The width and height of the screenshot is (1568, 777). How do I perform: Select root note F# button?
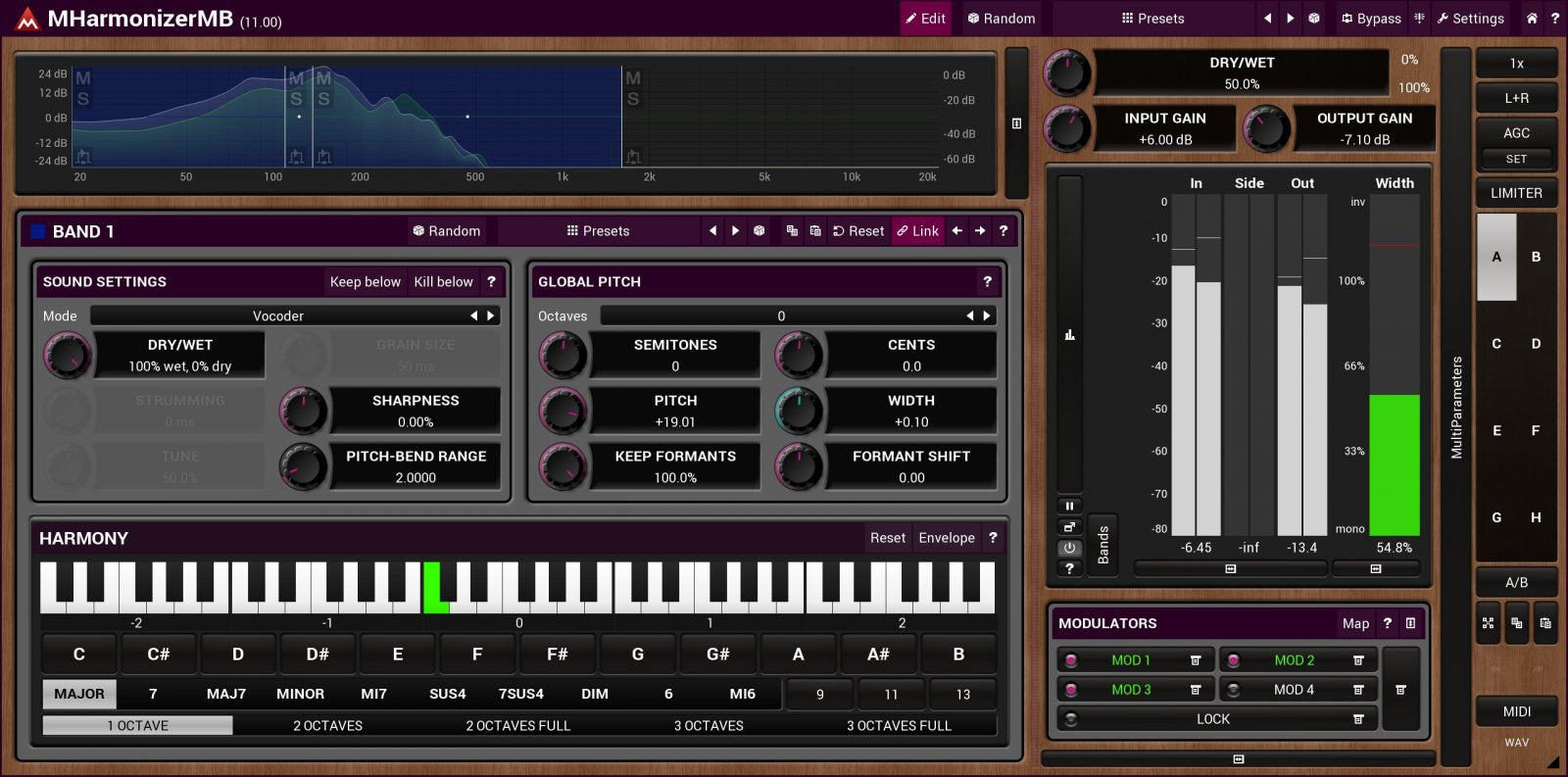[x=557, y=655]
